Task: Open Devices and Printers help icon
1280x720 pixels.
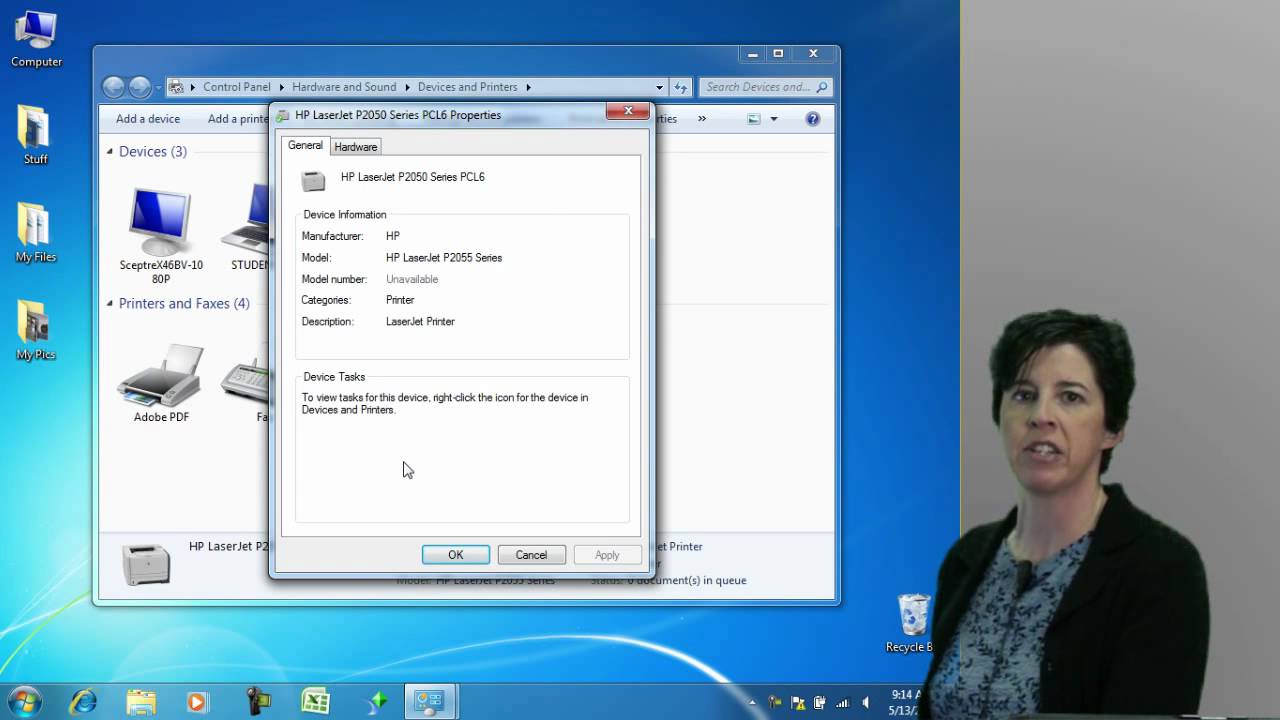Action: (x=813, y=119)
